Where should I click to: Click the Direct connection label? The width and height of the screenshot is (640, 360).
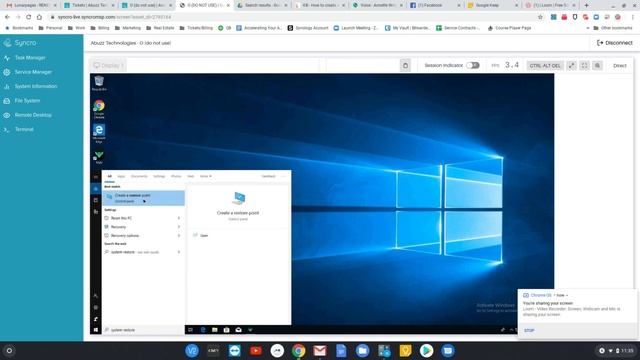[620, 66]
